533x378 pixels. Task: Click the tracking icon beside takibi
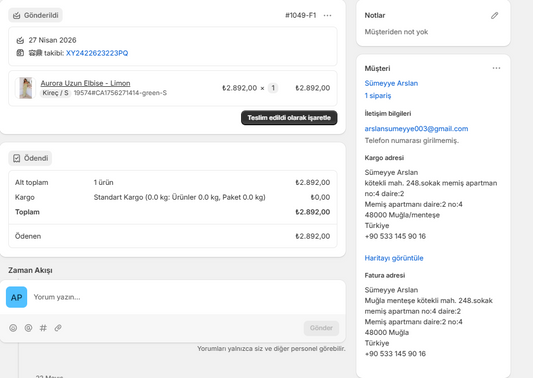[20, 53]
